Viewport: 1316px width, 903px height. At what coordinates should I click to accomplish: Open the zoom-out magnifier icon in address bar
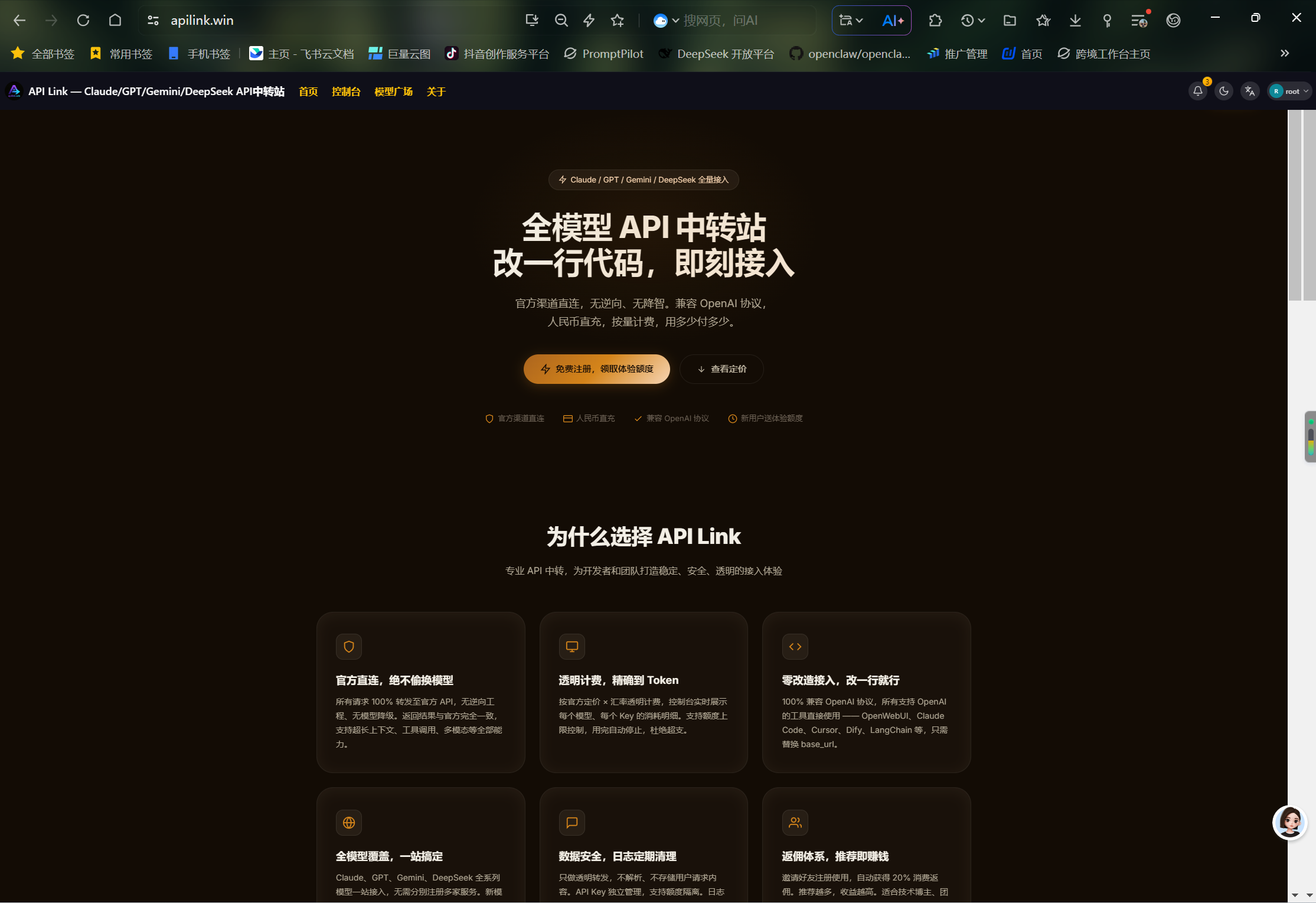pos(561,21)
